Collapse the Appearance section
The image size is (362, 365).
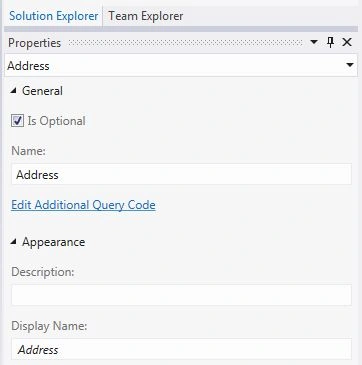coord(13,242)
